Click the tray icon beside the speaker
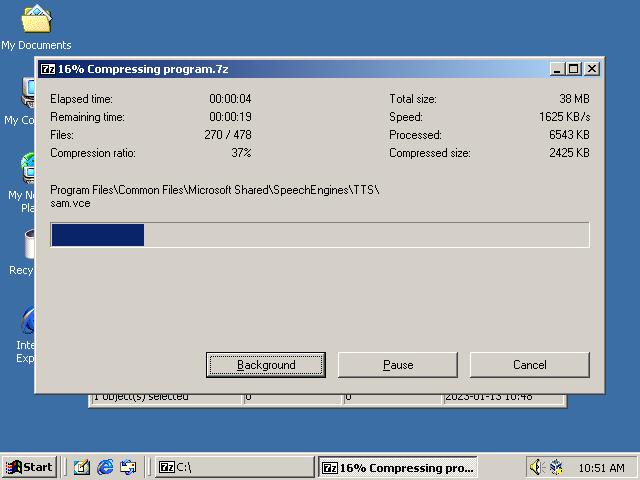Viewport: 640px width, 480px height. coord(556,467)
